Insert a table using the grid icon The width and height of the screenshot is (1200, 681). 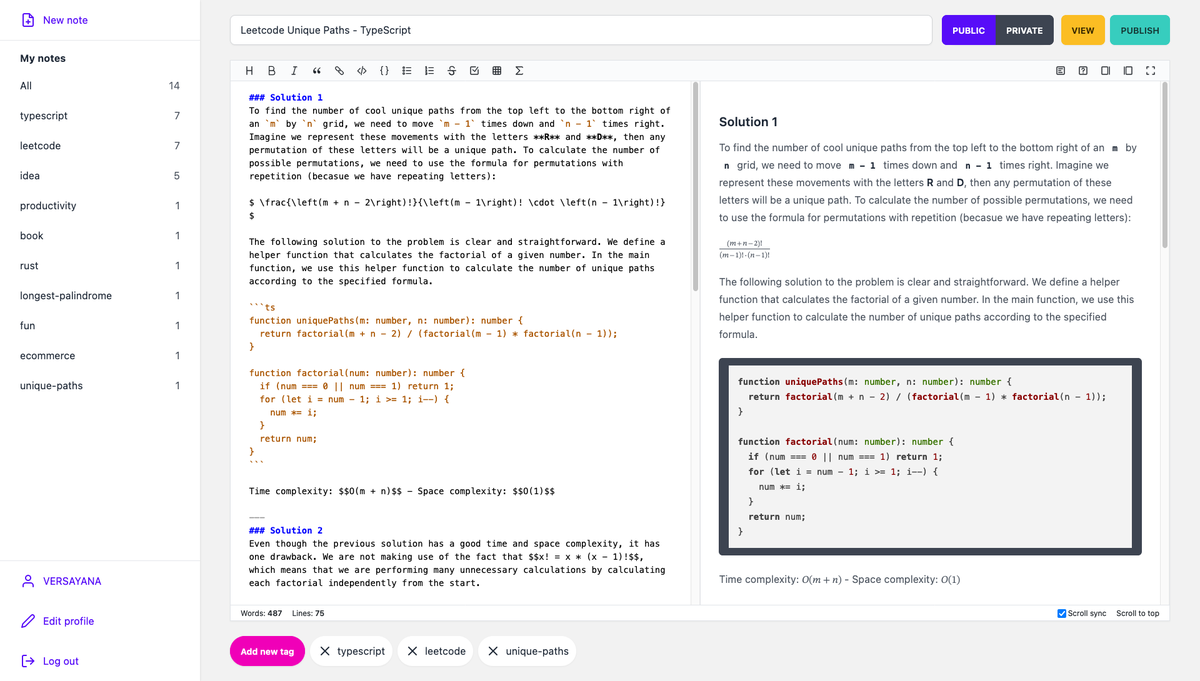(497, 71)
